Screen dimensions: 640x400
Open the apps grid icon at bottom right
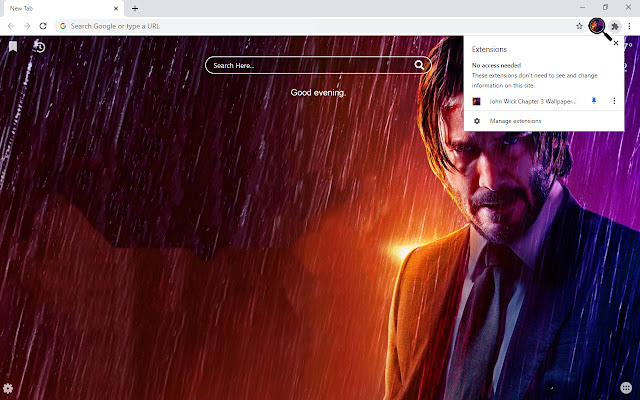(x=626, y=388)
